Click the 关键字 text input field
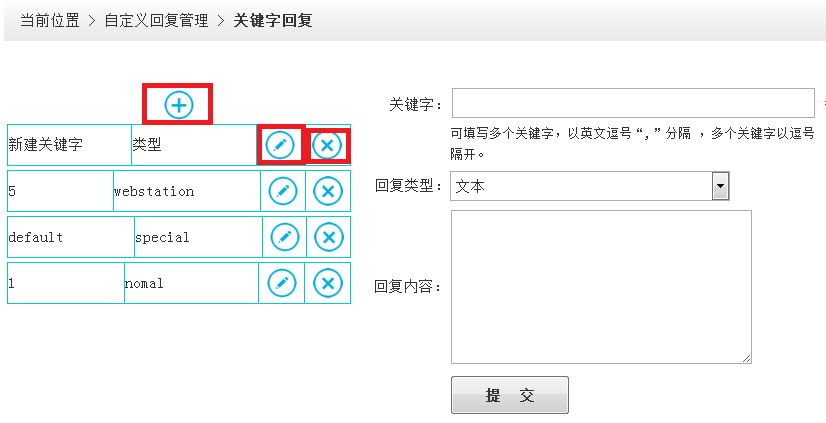The image size is (826, 423). tap(633, 103)
